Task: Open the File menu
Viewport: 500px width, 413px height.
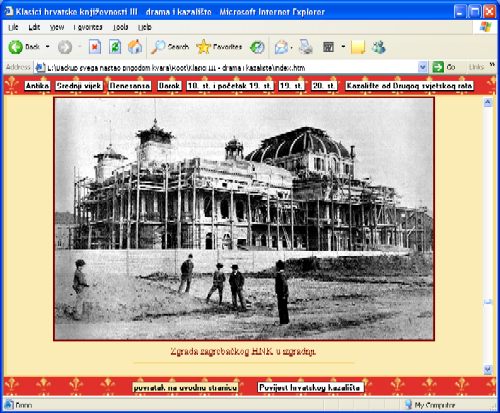Action: click(13, 27)
